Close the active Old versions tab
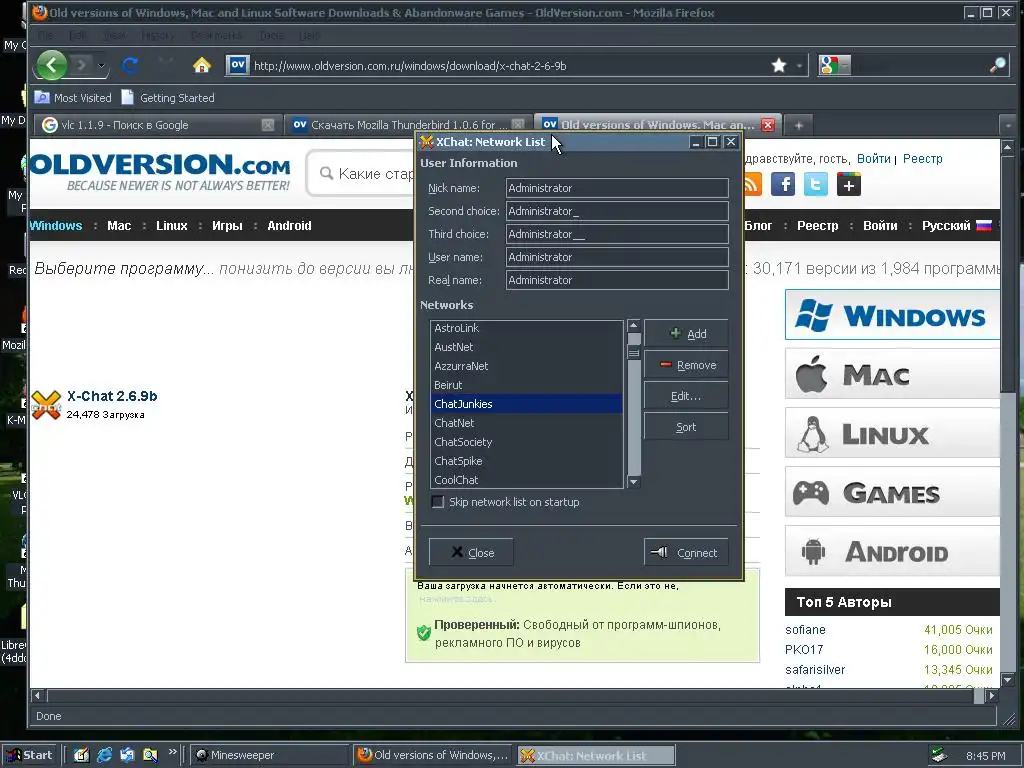The width and height of the screenshot is (1024, 768). pos(768,125)
